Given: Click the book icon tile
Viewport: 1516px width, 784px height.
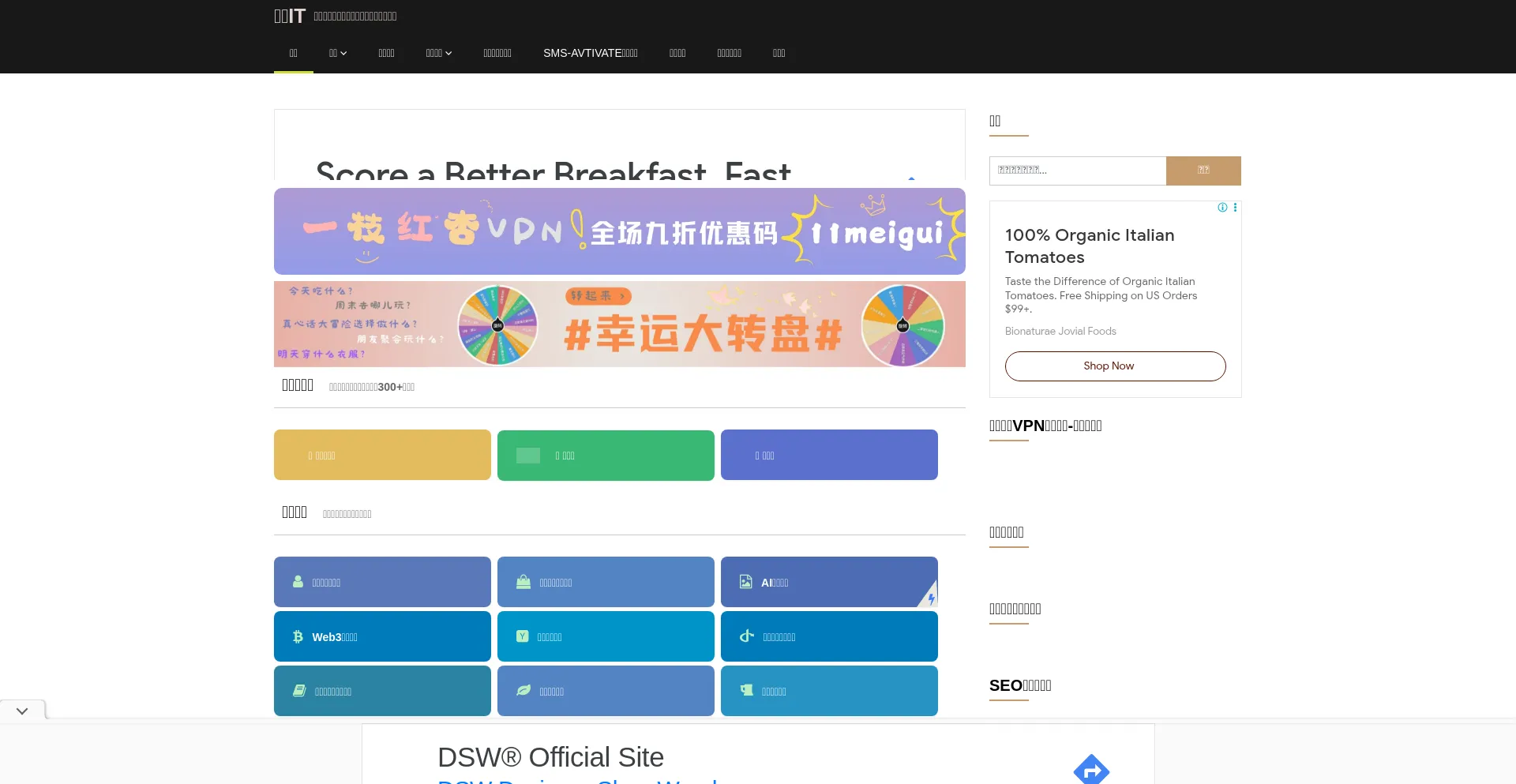Looking at the screenshot, I should [x=382, y=691].
